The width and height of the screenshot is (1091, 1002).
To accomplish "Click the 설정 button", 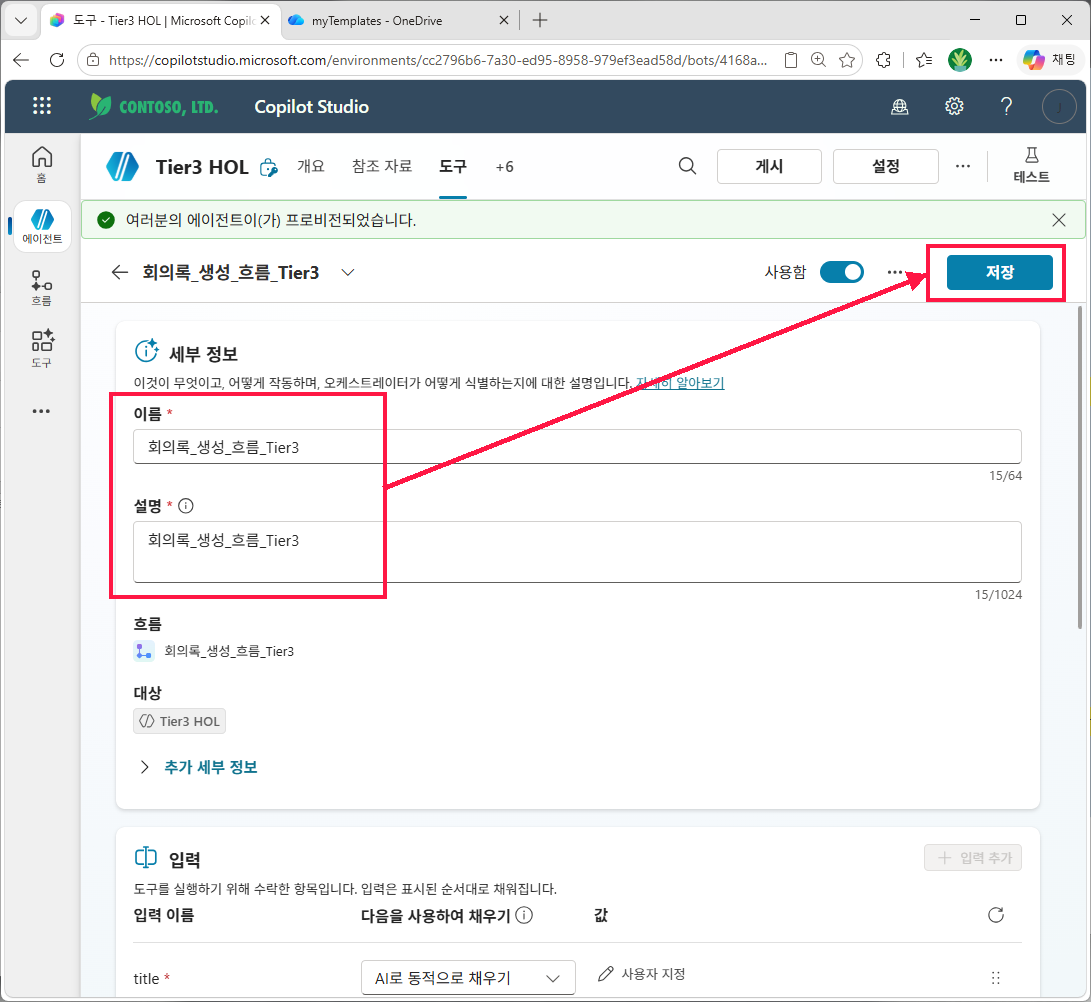I will coord(885,166).
